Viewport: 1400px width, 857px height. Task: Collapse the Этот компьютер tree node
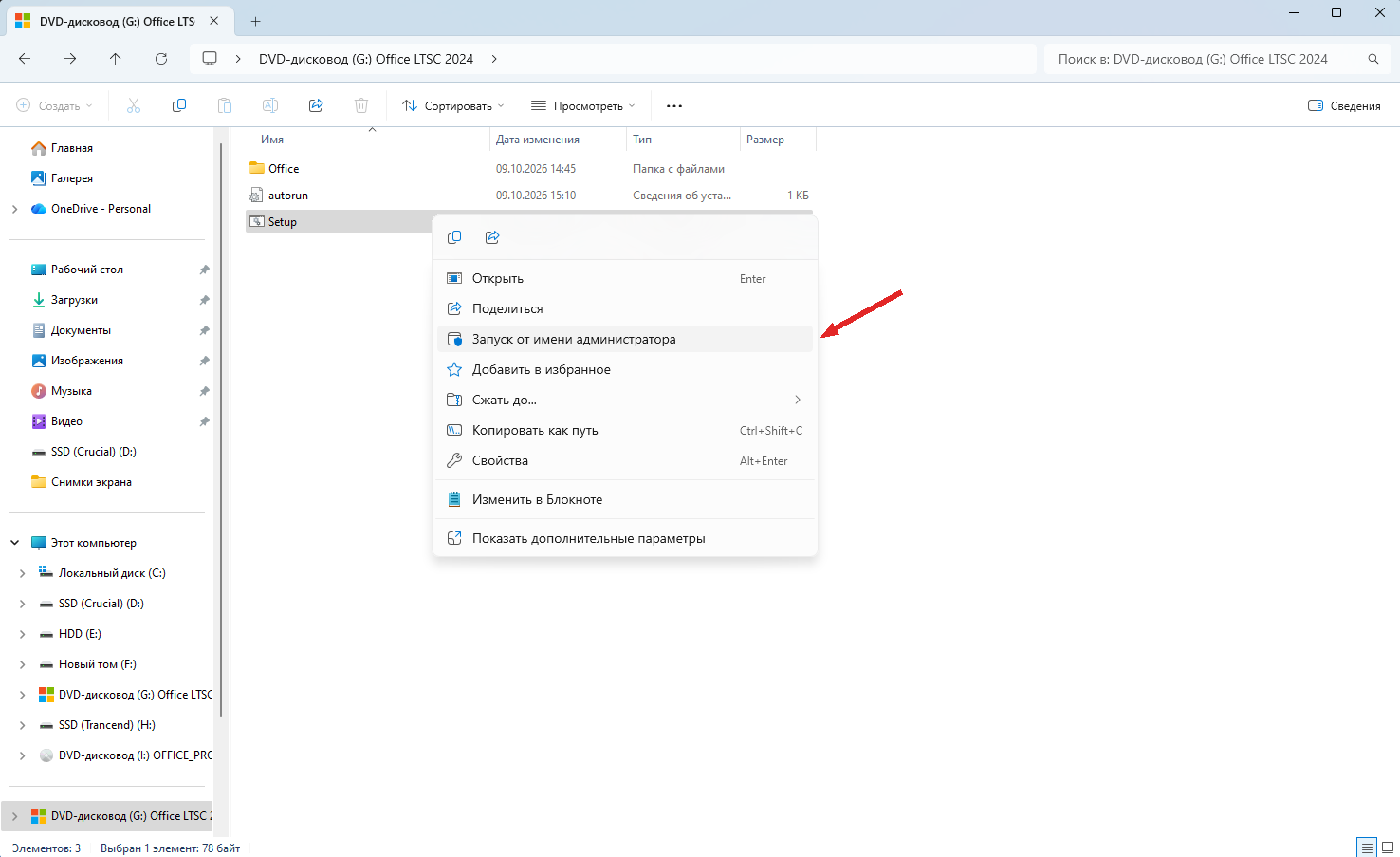click(x=14, y=543)
